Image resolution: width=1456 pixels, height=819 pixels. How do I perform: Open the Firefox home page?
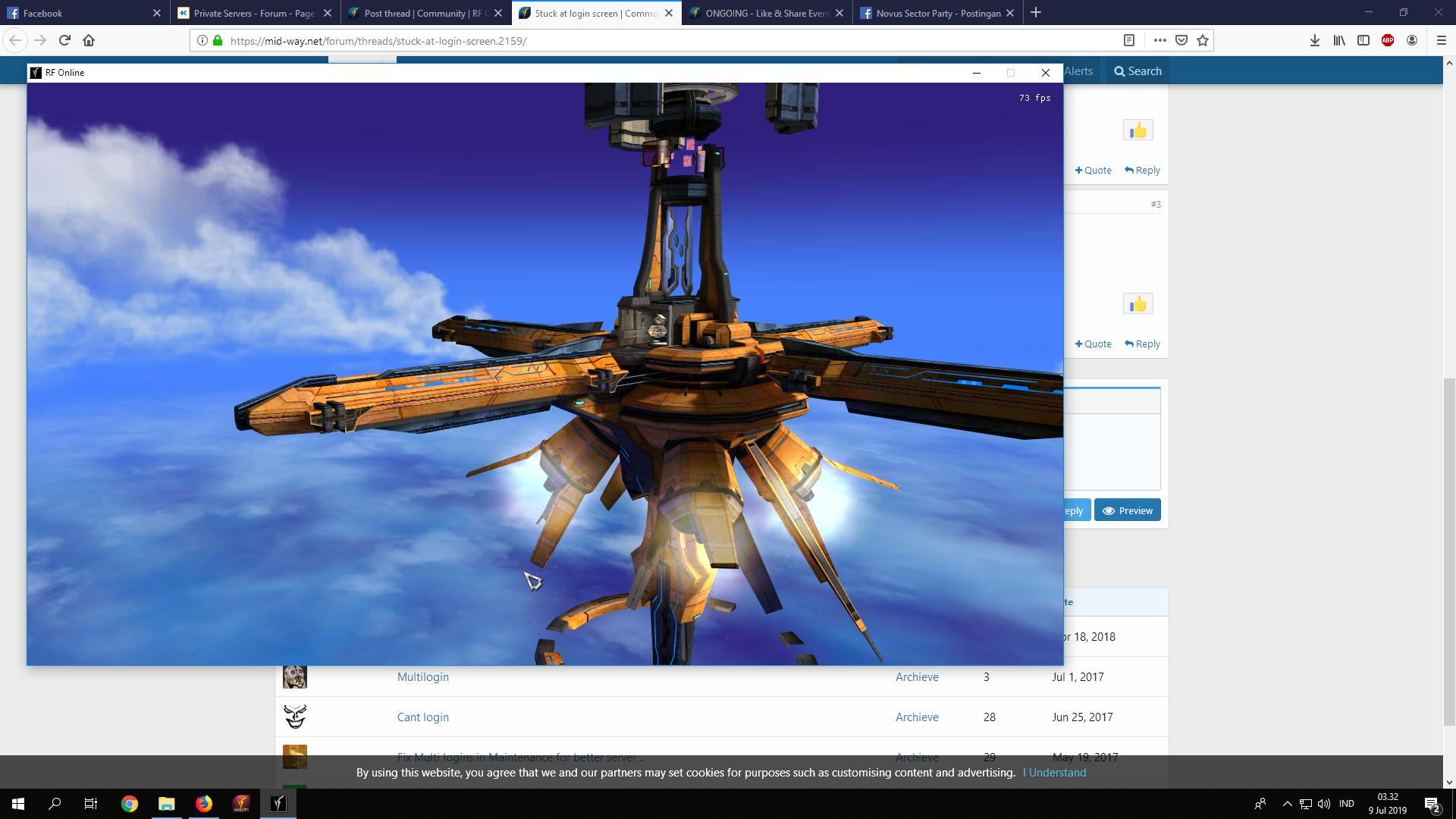coord(89,40)
